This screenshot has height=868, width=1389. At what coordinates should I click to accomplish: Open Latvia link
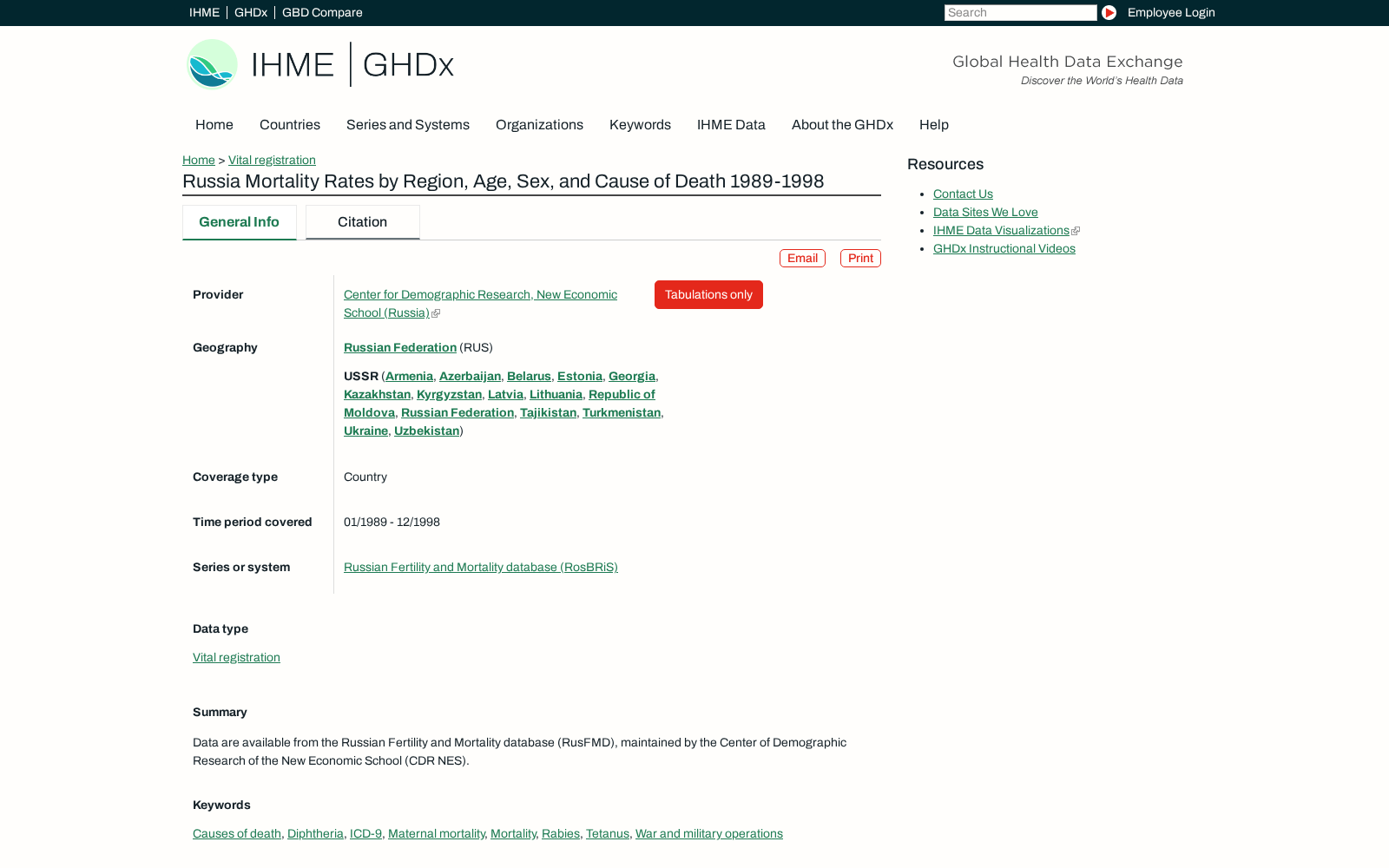505,395
